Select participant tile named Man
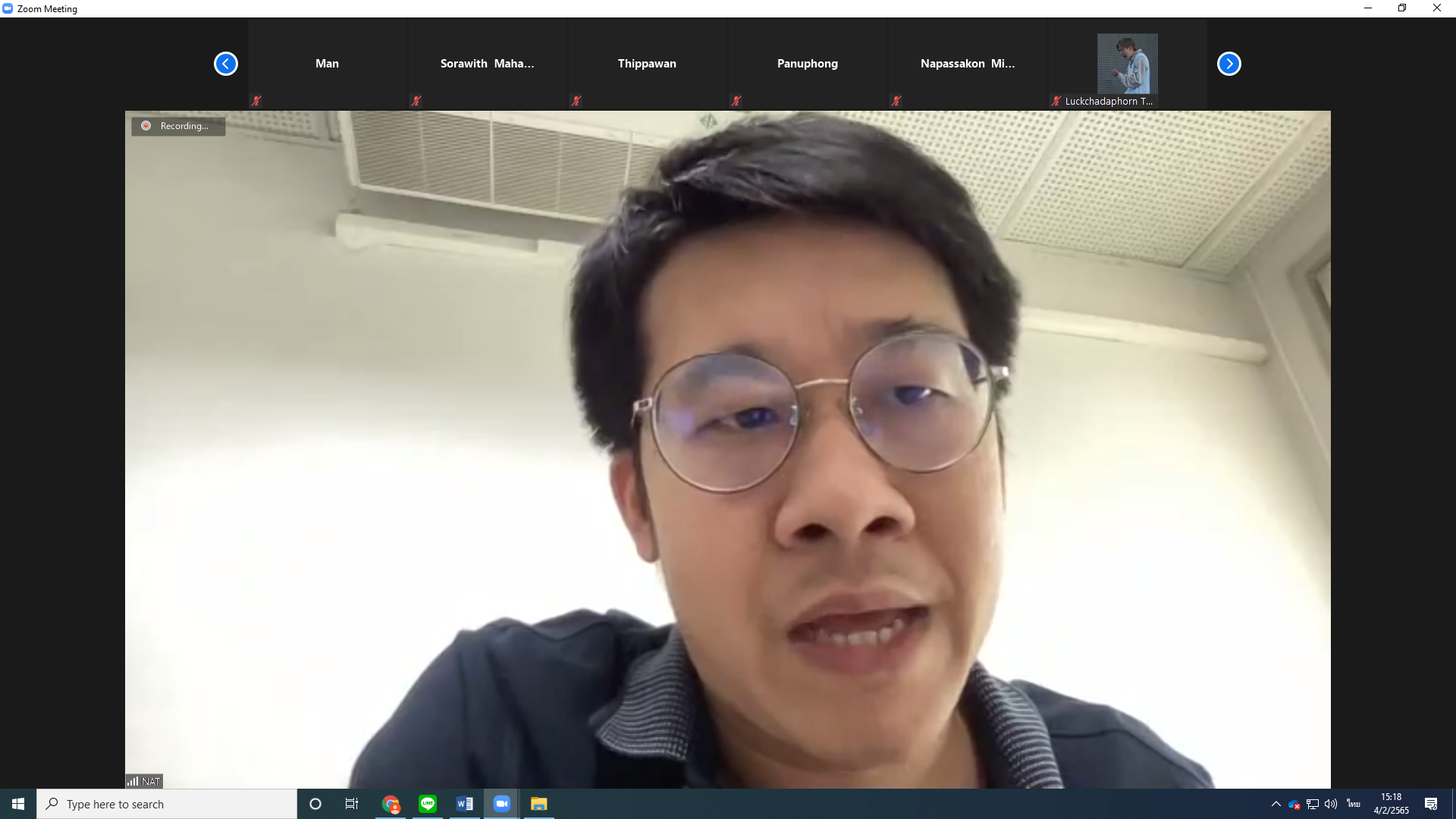Image resolution: width=1456 pixels, height=819 pixels. (328, 64)
